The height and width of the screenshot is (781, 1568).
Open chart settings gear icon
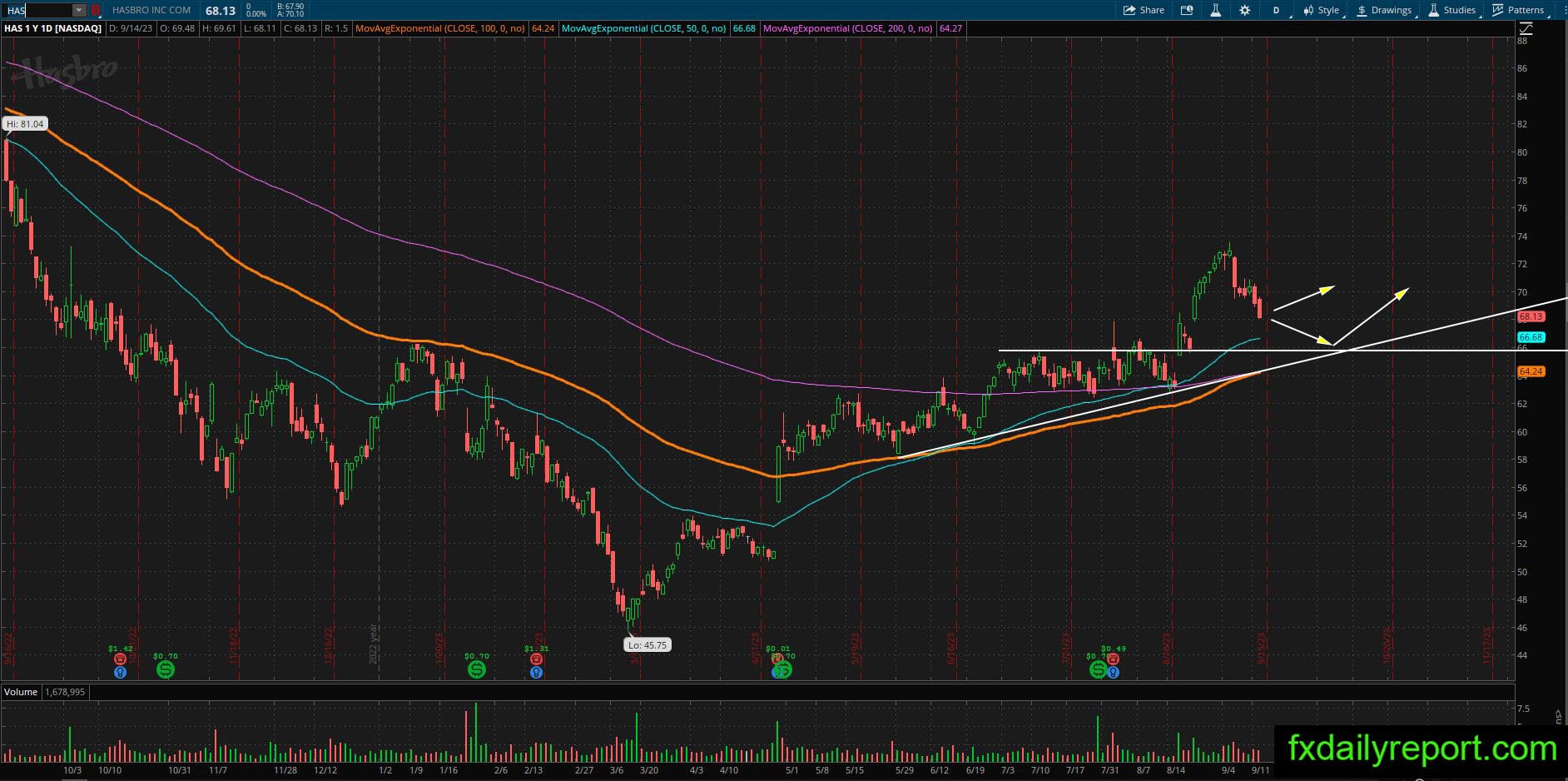point(1244,10)
